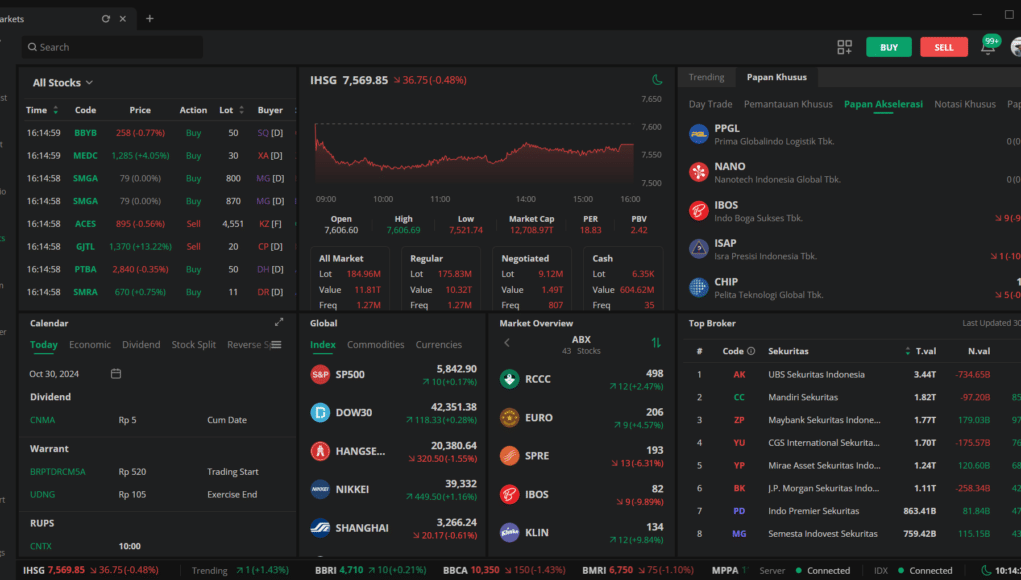The width and height of the screenshot is (1021, 580).
Task: Open the Calendar tabs hamburger menu
Action: point(276,345)
